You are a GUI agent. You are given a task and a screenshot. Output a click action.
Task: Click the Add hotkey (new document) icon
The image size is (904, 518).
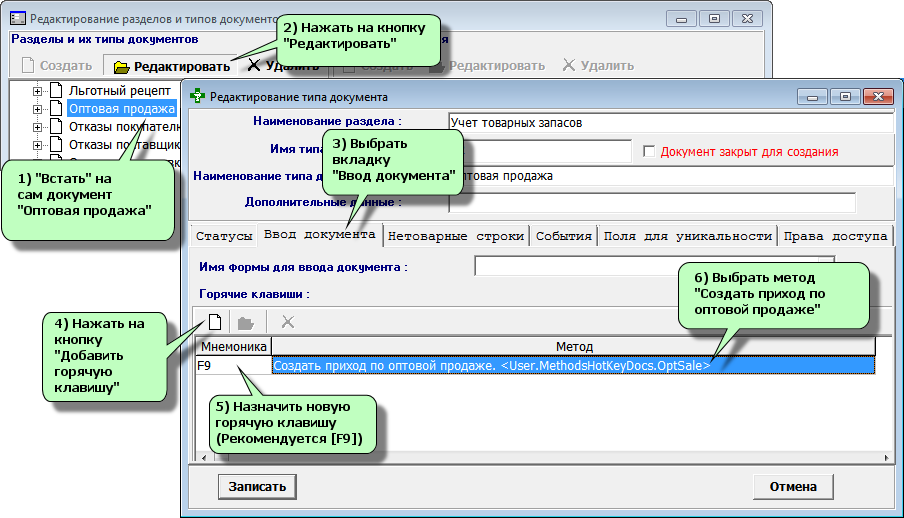pos(214,322)
